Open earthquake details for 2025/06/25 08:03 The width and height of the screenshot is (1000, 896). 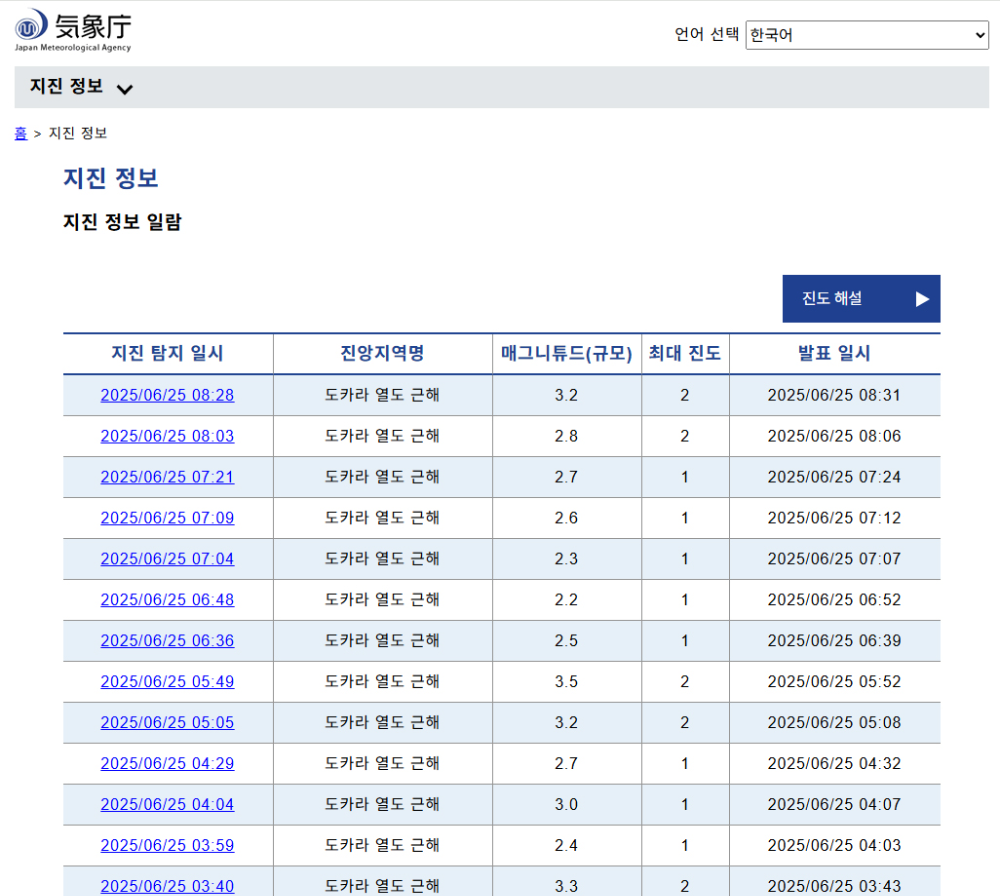167,436
